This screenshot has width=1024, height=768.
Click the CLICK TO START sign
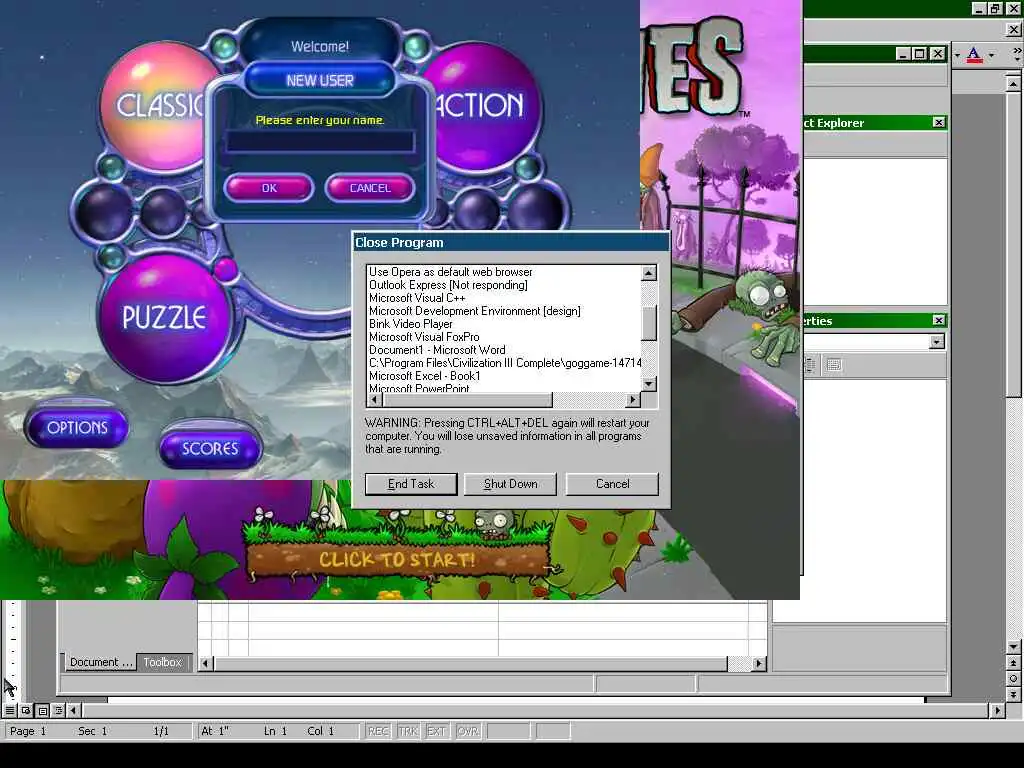(396, 560)
